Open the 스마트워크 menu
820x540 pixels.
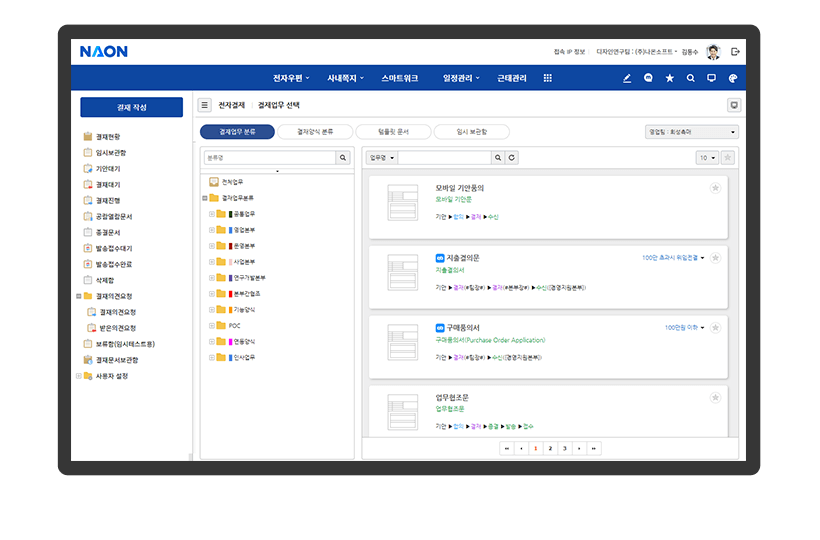(400, 78)
